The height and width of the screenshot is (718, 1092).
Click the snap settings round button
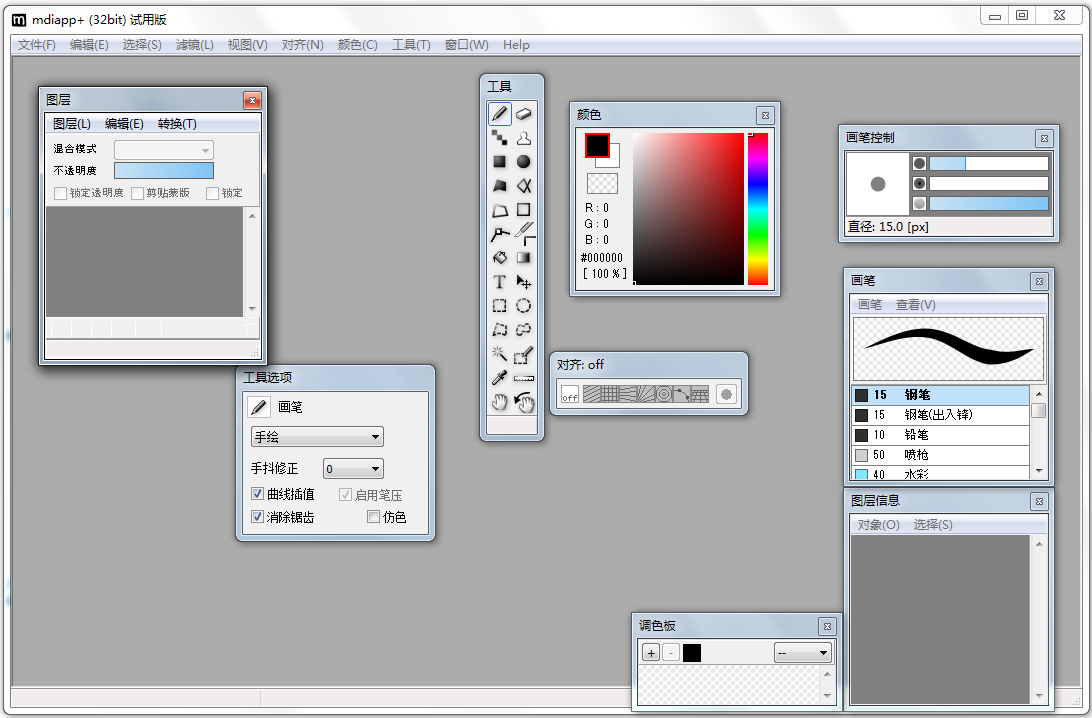coord(726,395)
